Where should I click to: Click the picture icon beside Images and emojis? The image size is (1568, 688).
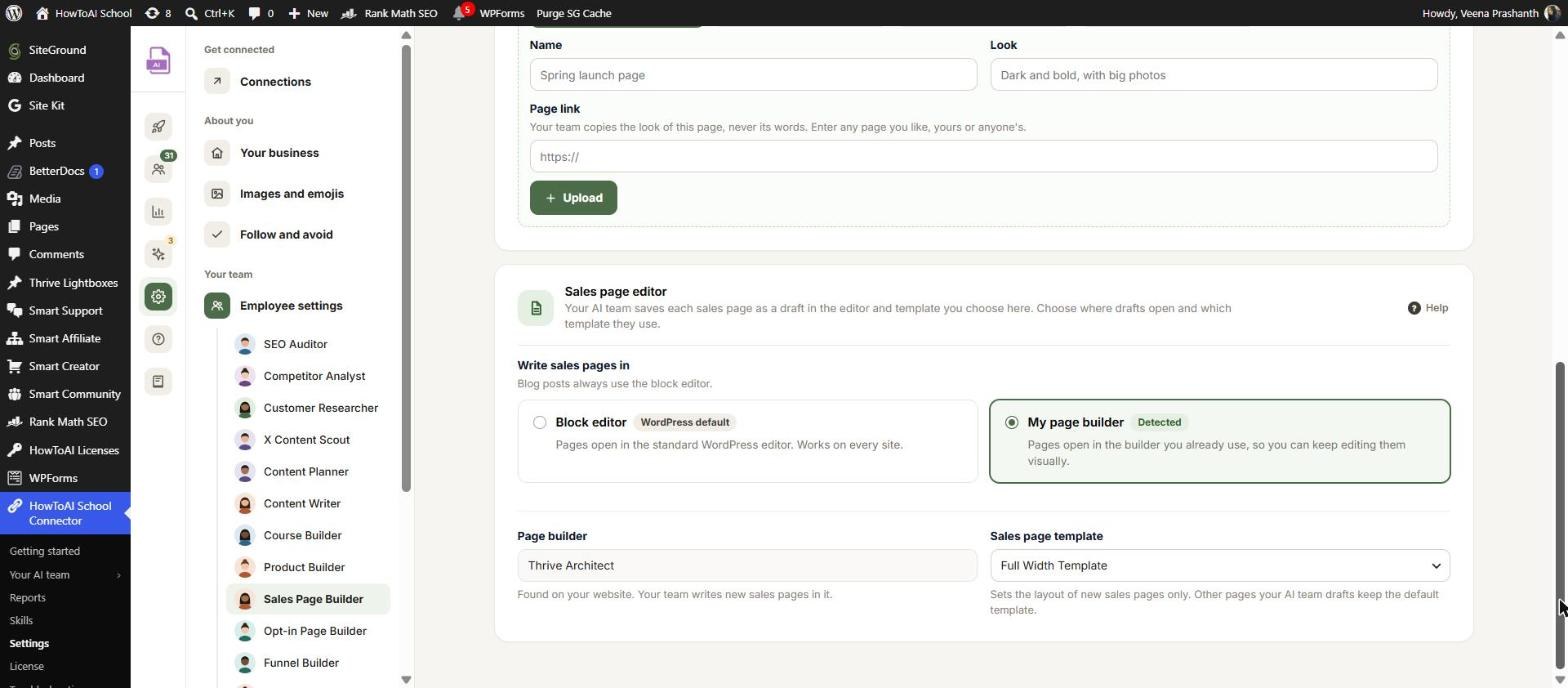coord(217,194)
